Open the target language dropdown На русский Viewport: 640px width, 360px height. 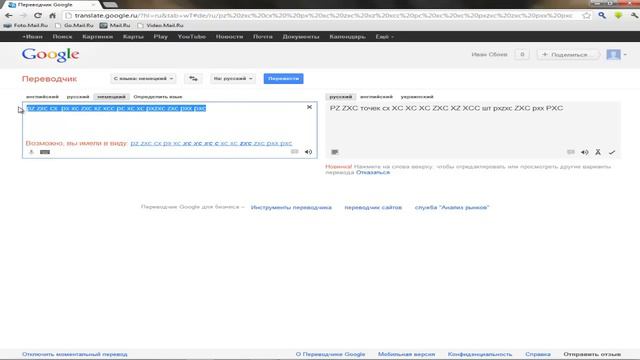(x=233, y=78)
